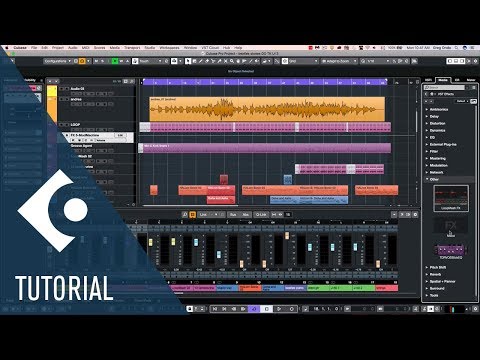Expand the Delay effects category

(x=427, y=116)
